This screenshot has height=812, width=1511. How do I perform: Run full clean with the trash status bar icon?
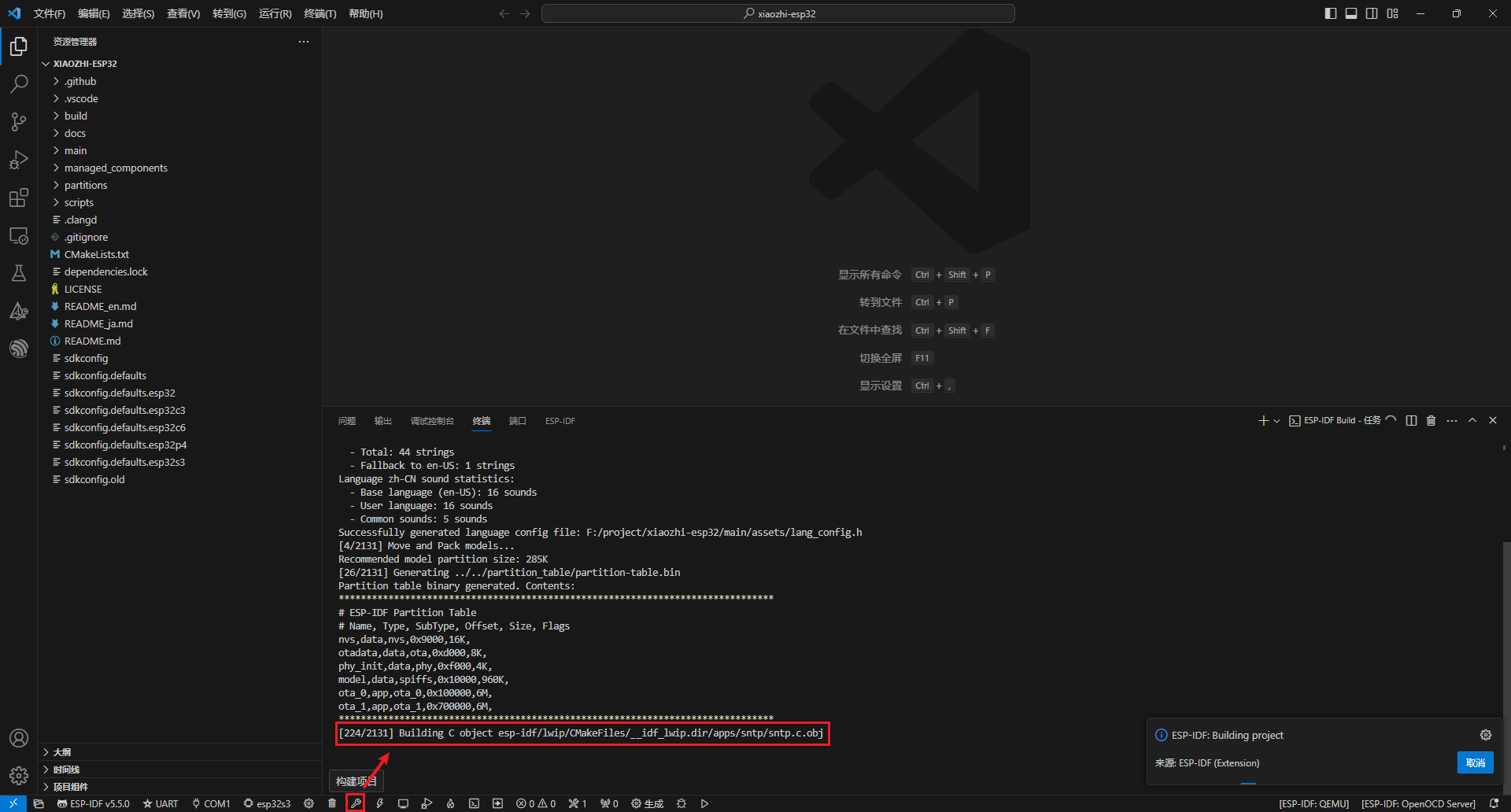[x=331, y=803]
